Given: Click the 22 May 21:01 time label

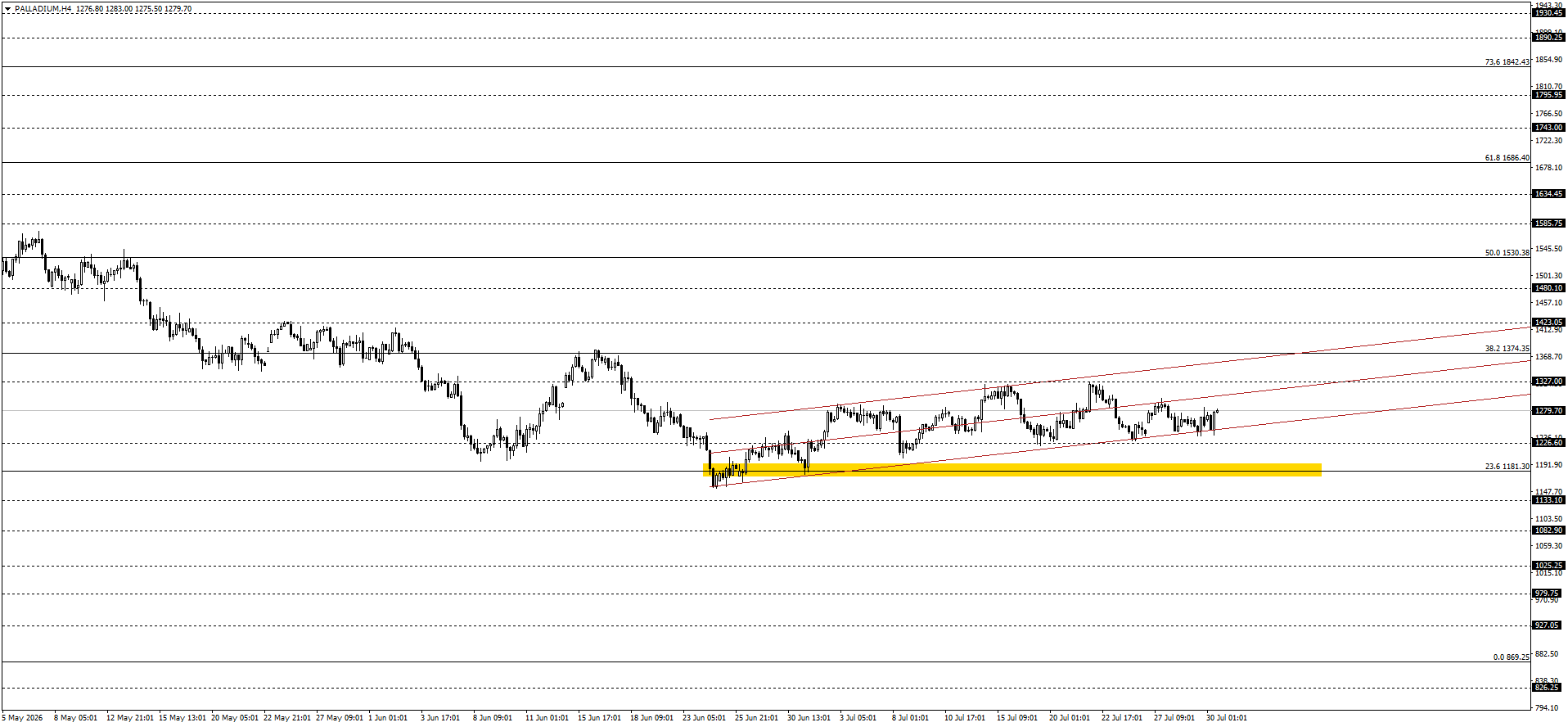Looking at the screenshot, I should coord(286,718).
